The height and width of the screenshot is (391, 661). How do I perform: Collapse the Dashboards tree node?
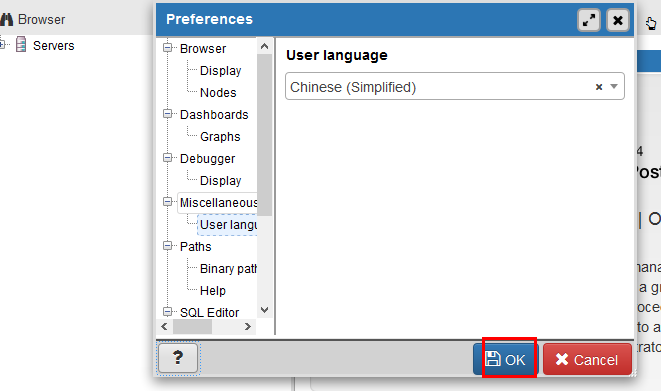coord(167,114)
